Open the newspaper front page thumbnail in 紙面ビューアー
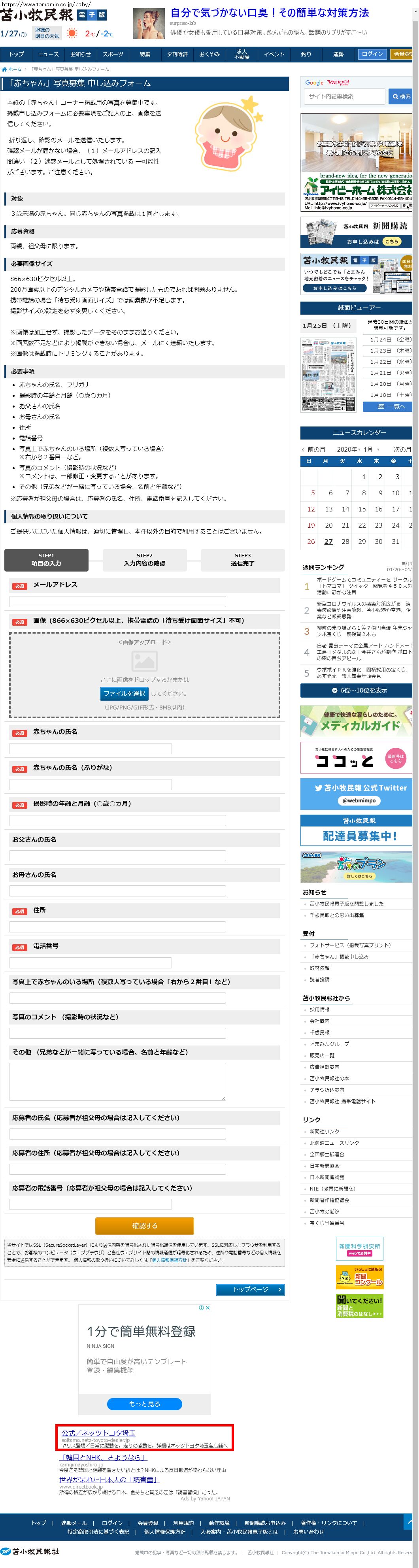Viewport: 419px width, 1568px height. [x=328, y=375]
